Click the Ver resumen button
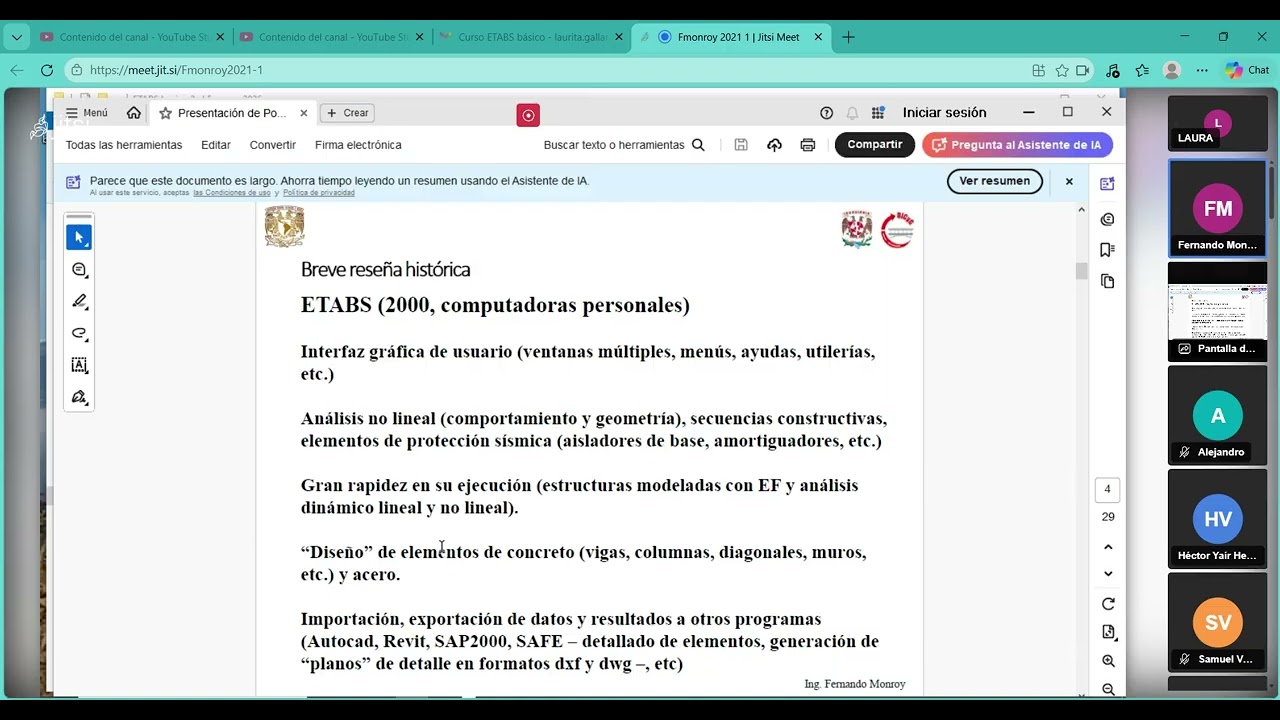 pyautogui.click(x=995, y=181)
